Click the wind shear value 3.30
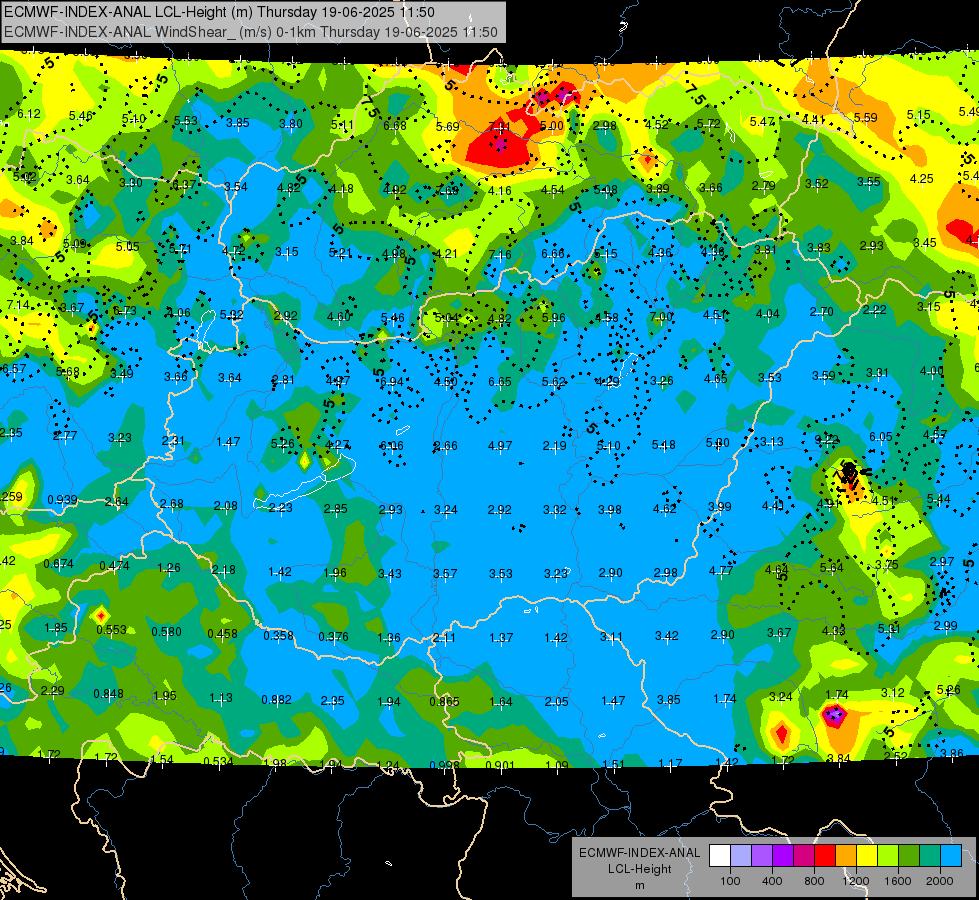The width and height of the screenshot is (979, 900). point(131,183)
